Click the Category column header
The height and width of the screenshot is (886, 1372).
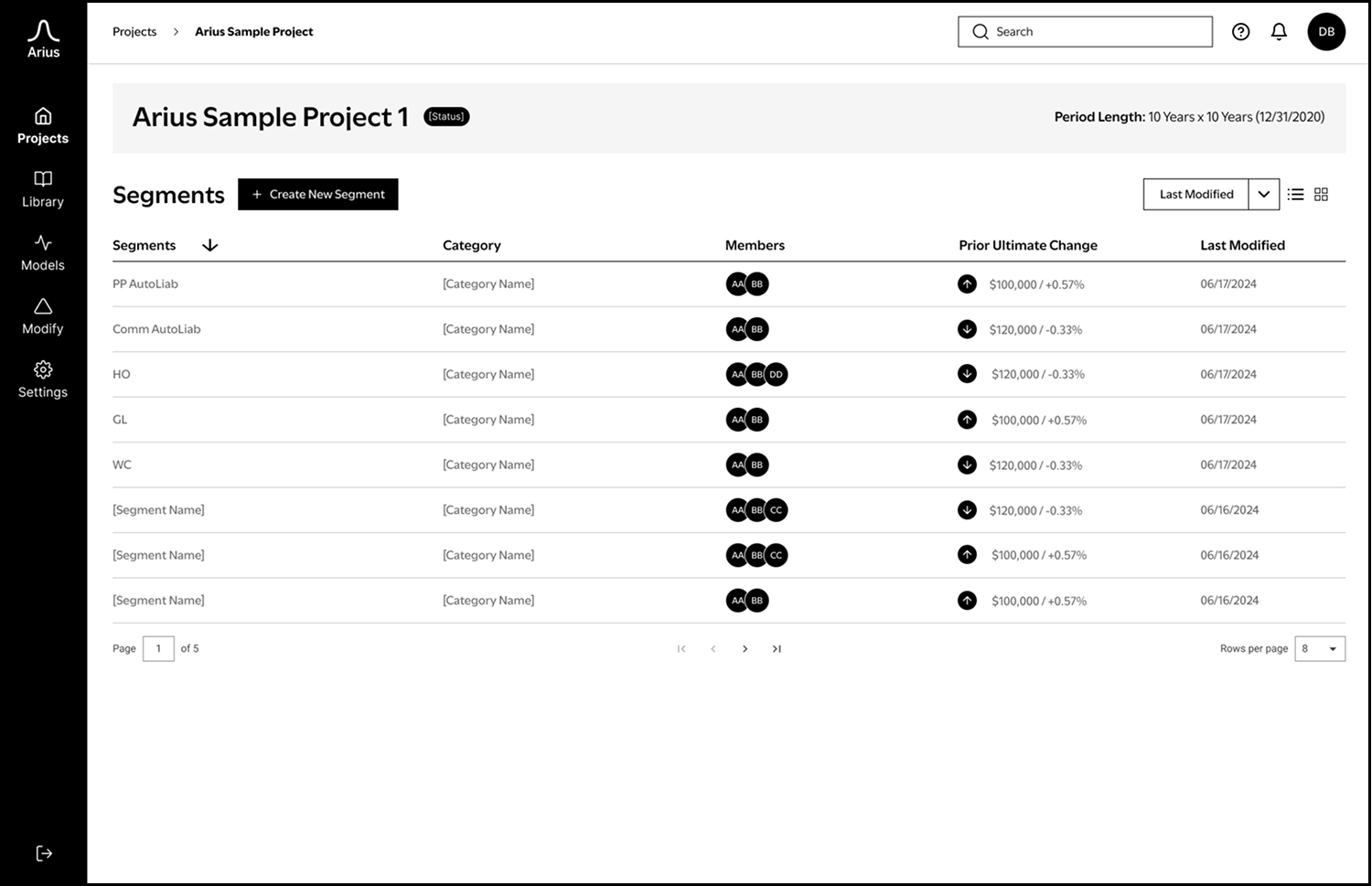(x=471, y=245)
